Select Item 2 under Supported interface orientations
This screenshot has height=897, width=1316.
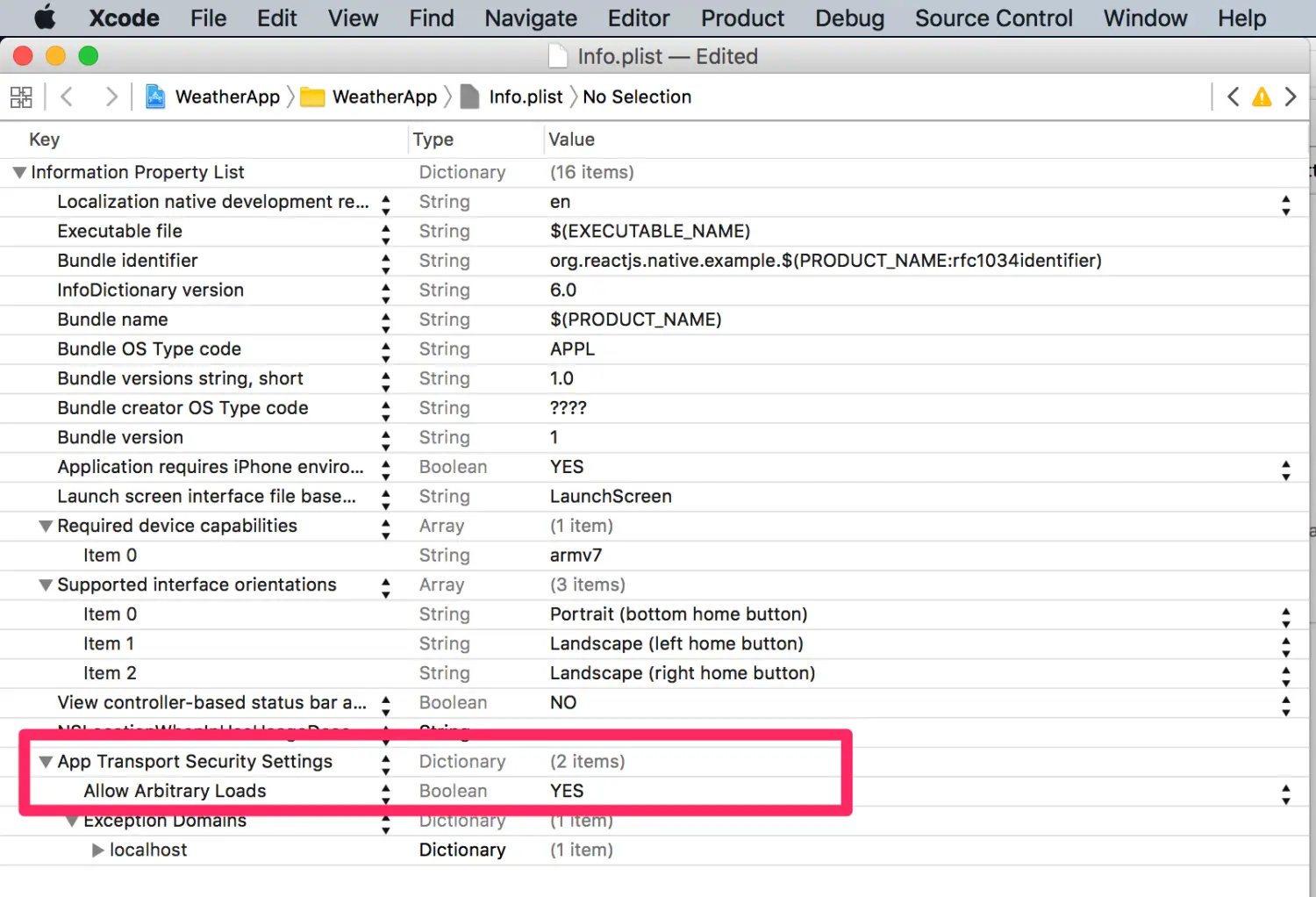click(x=110, y=674)
